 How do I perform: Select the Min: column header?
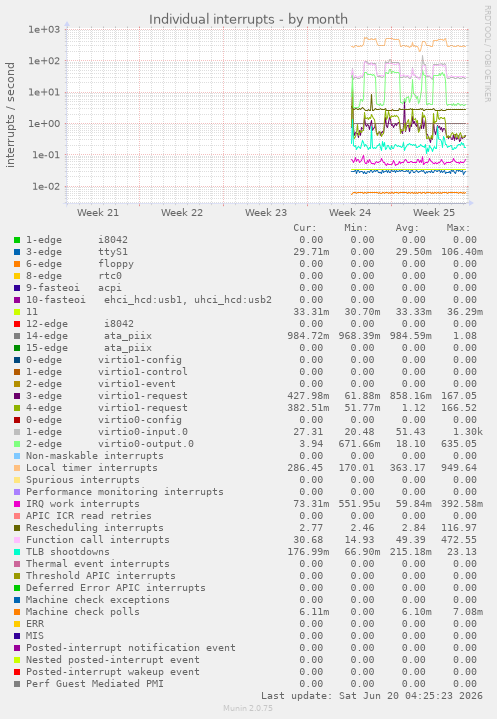356,228
